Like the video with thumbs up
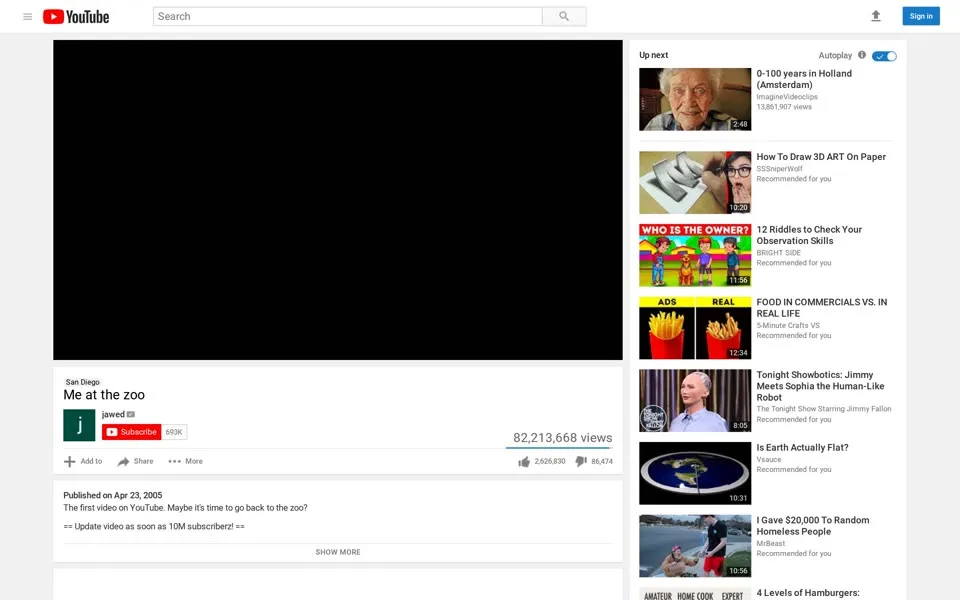This screenshot has height=600, width=960. coord(523,462)
